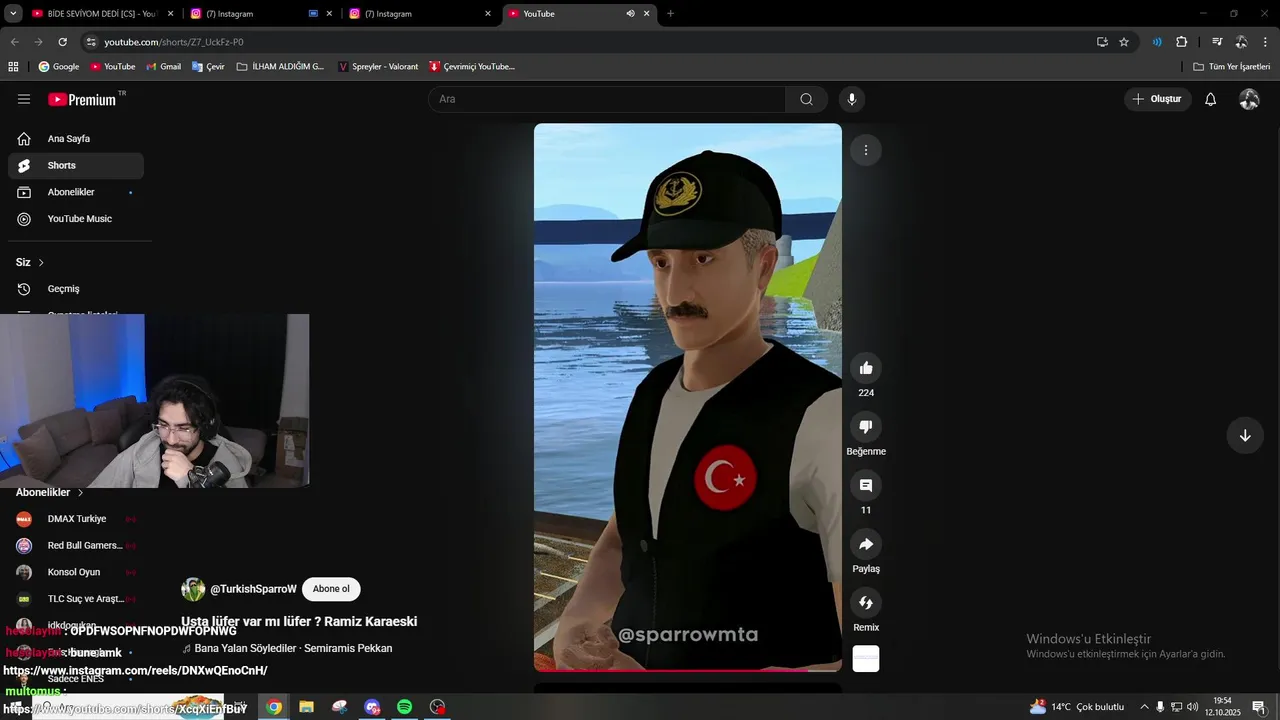Open the comments with 11 replies
Viewport: 1280px width, 720px height.
866,485
